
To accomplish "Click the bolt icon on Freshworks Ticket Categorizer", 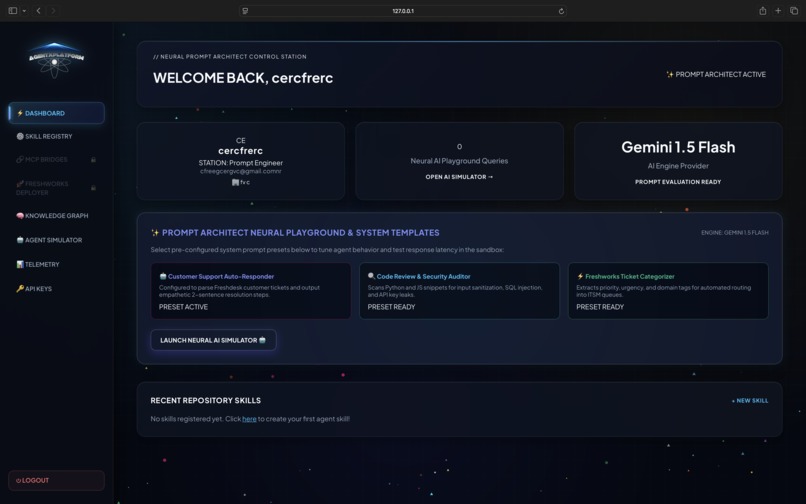I will [x=580, y=276].
